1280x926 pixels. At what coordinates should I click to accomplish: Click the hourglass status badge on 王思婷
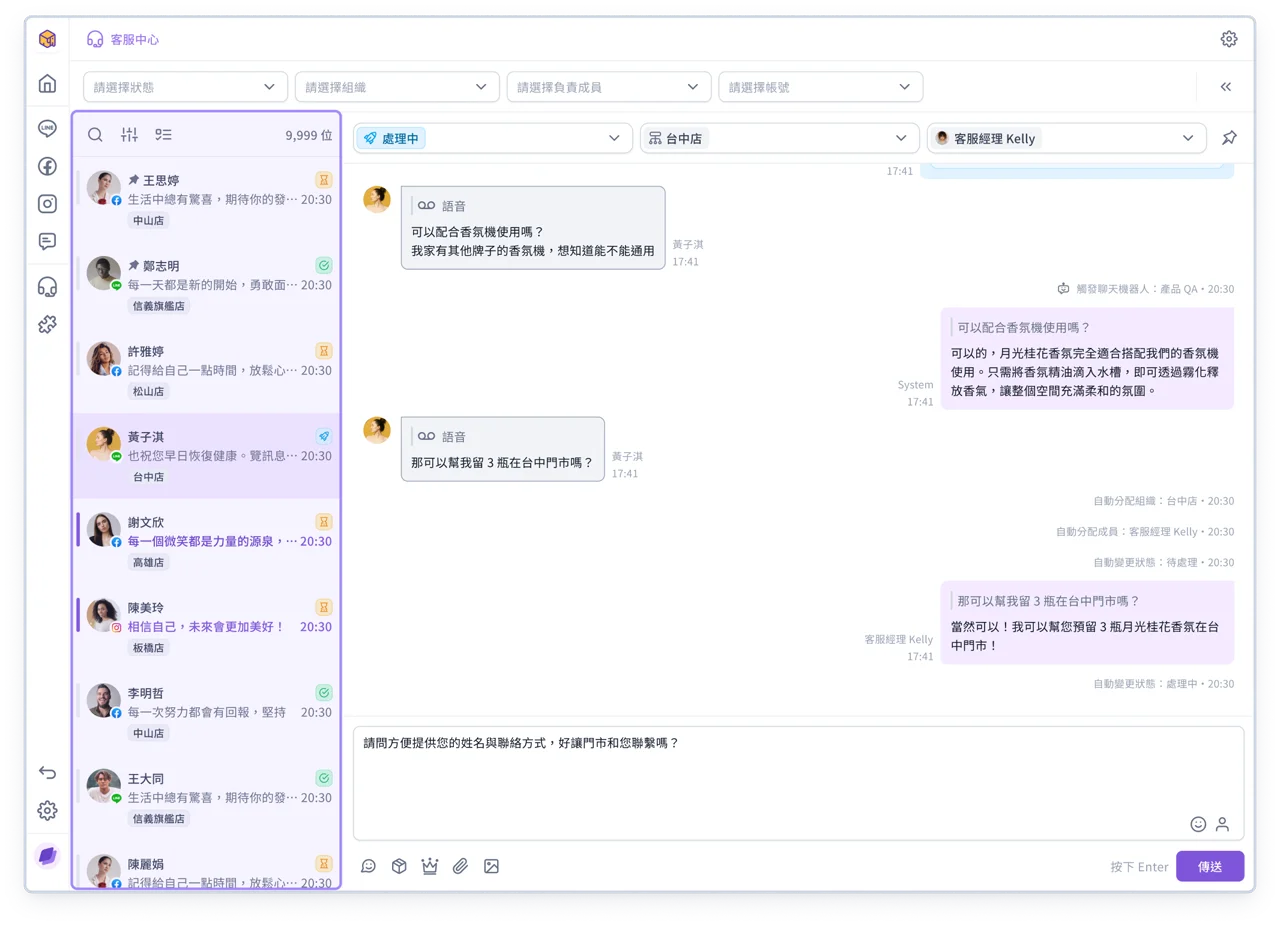pyautogui.click(x=324, y=180)
